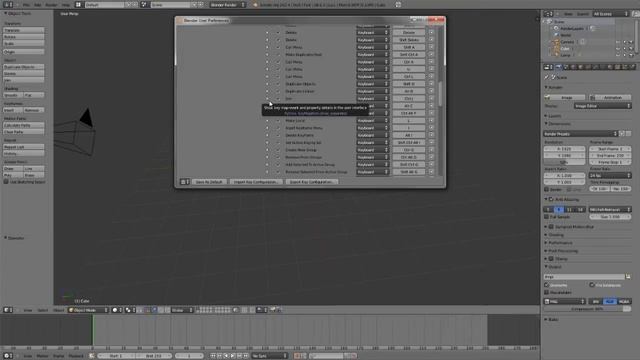Open Keyboard type dropdown for Make Local
This screenshot has width=640, height=360.
(x=372, y=121)
